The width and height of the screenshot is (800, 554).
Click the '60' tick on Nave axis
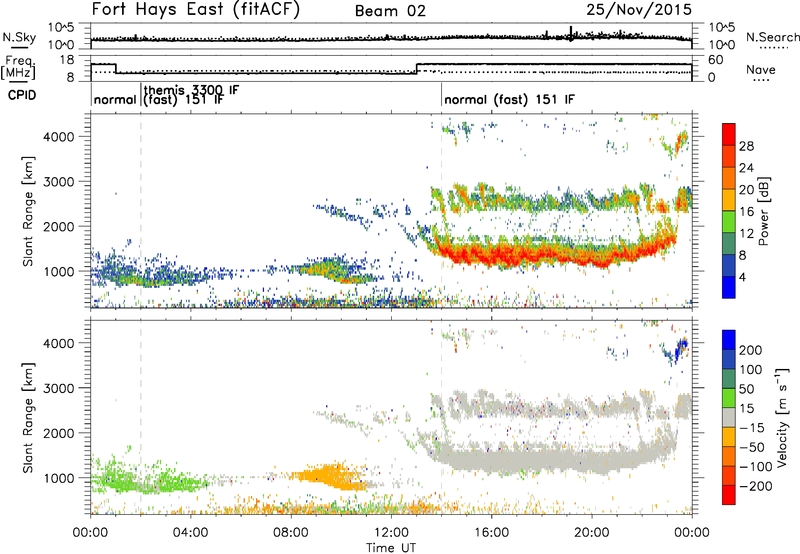(x=716, y=60)
